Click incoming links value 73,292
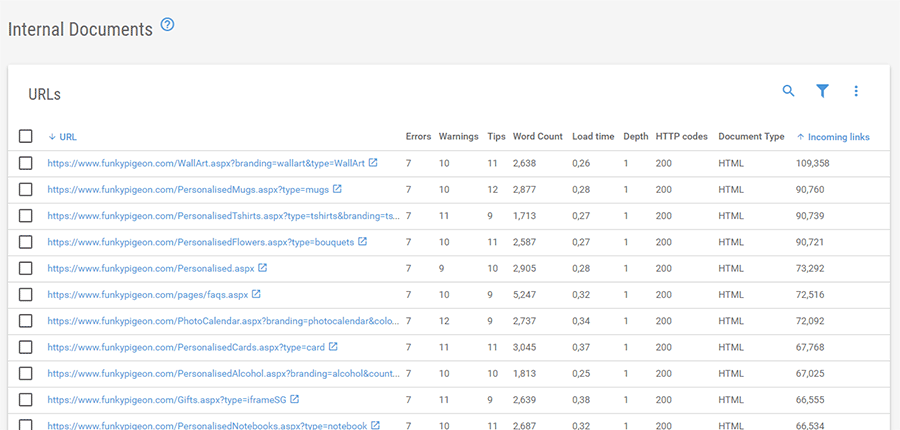900x430 pixels. pyautogui.click(x=809, y=268)
